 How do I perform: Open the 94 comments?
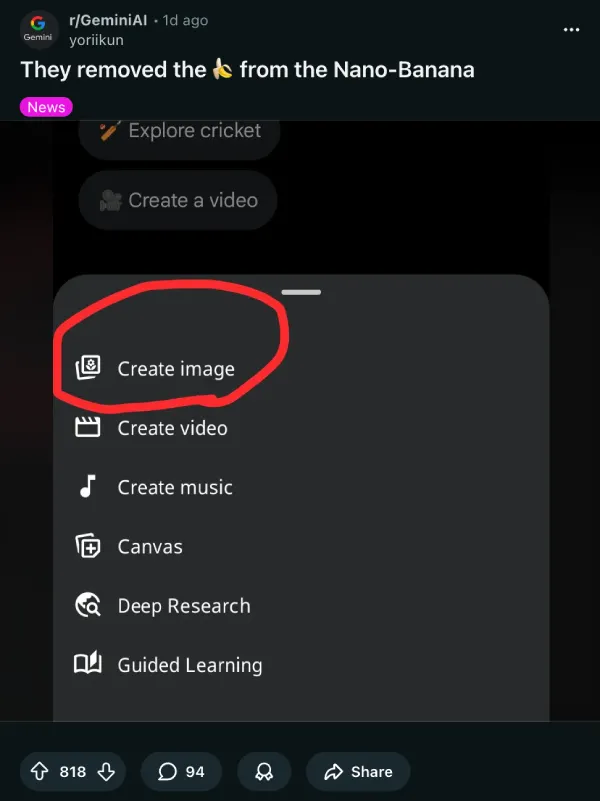[x=181, y=771]
